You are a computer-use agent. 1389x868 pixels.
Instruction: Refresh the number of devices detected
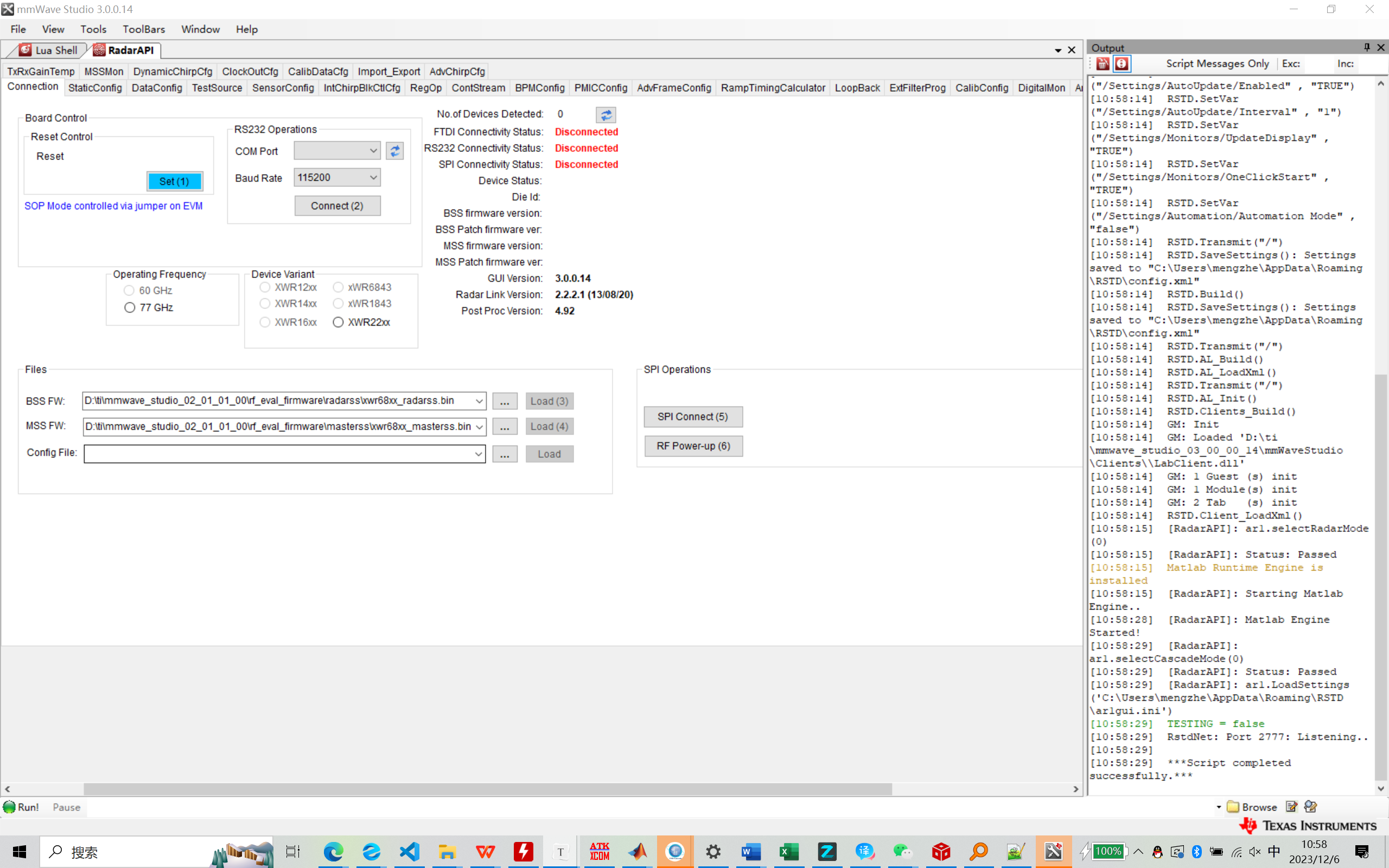coord(606,115)
